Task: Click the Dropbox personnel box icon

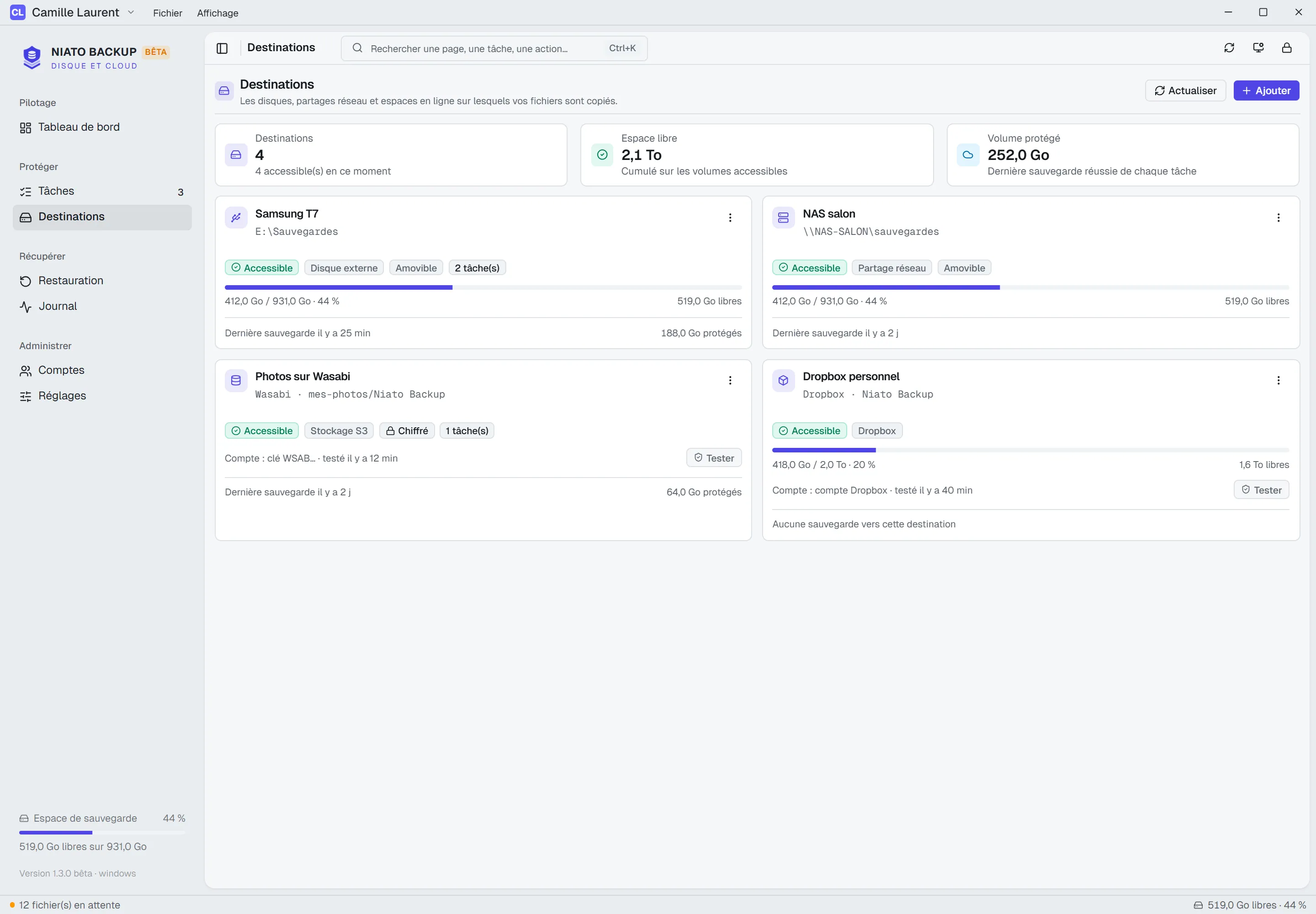Action: (x=783, y=380)
